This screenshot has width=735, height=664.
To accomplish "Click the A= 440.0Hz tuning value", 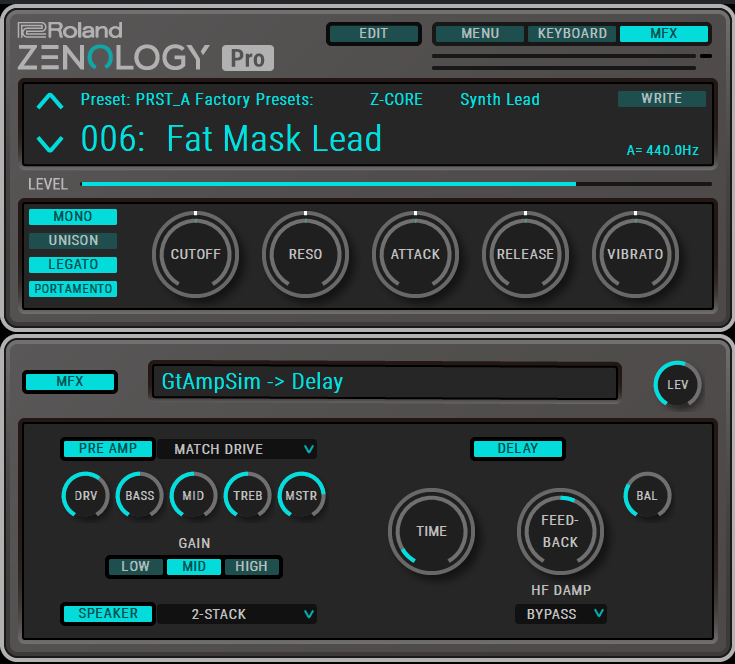I will tap(662, 150).
